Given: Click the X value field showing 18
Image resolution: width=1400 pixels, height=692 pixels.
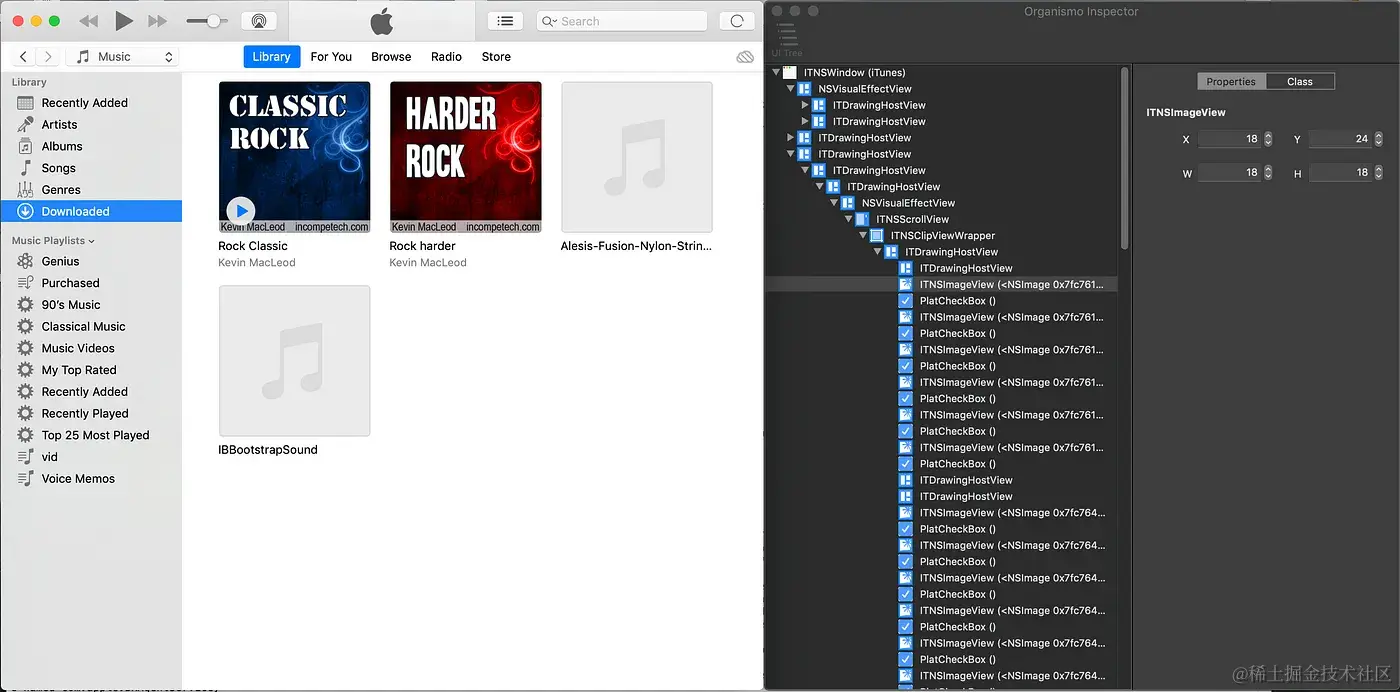Looking at the screenshot, I should [x=1230, y=139].
